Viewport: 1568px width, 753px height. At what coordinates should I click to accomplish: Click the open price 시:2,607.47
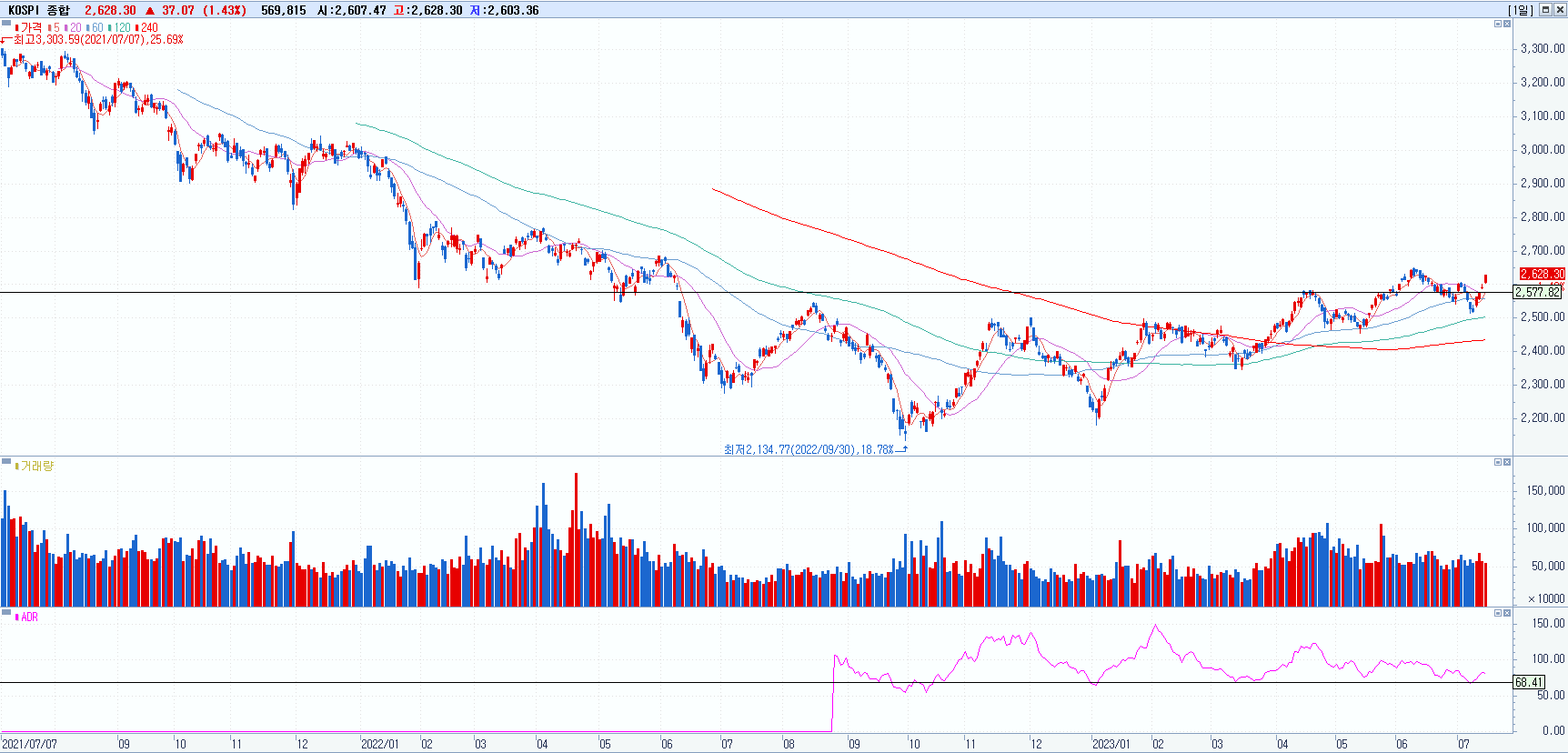point(351,10)
